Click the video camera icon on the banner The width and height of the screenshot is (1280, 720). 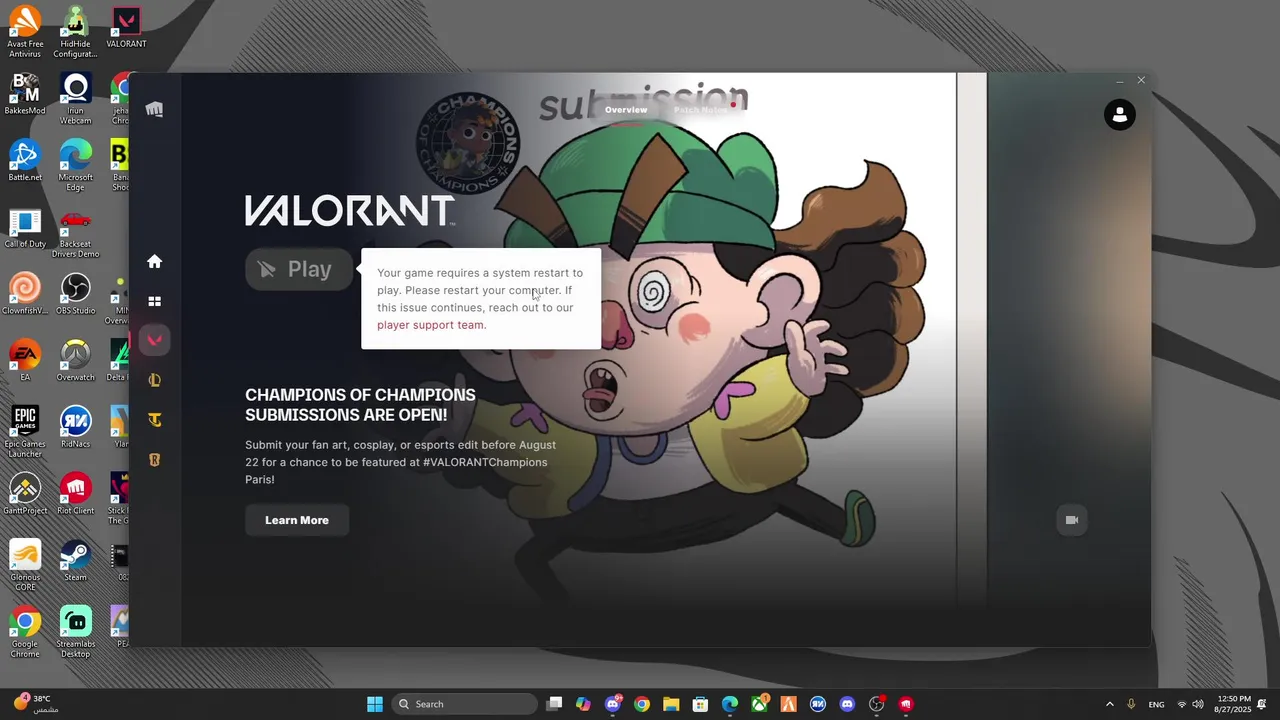[x=1072, y=520]
